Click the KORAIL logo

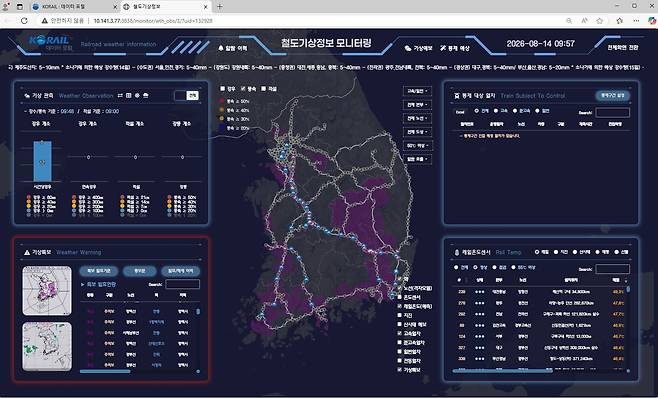click(x=49, y=40)
